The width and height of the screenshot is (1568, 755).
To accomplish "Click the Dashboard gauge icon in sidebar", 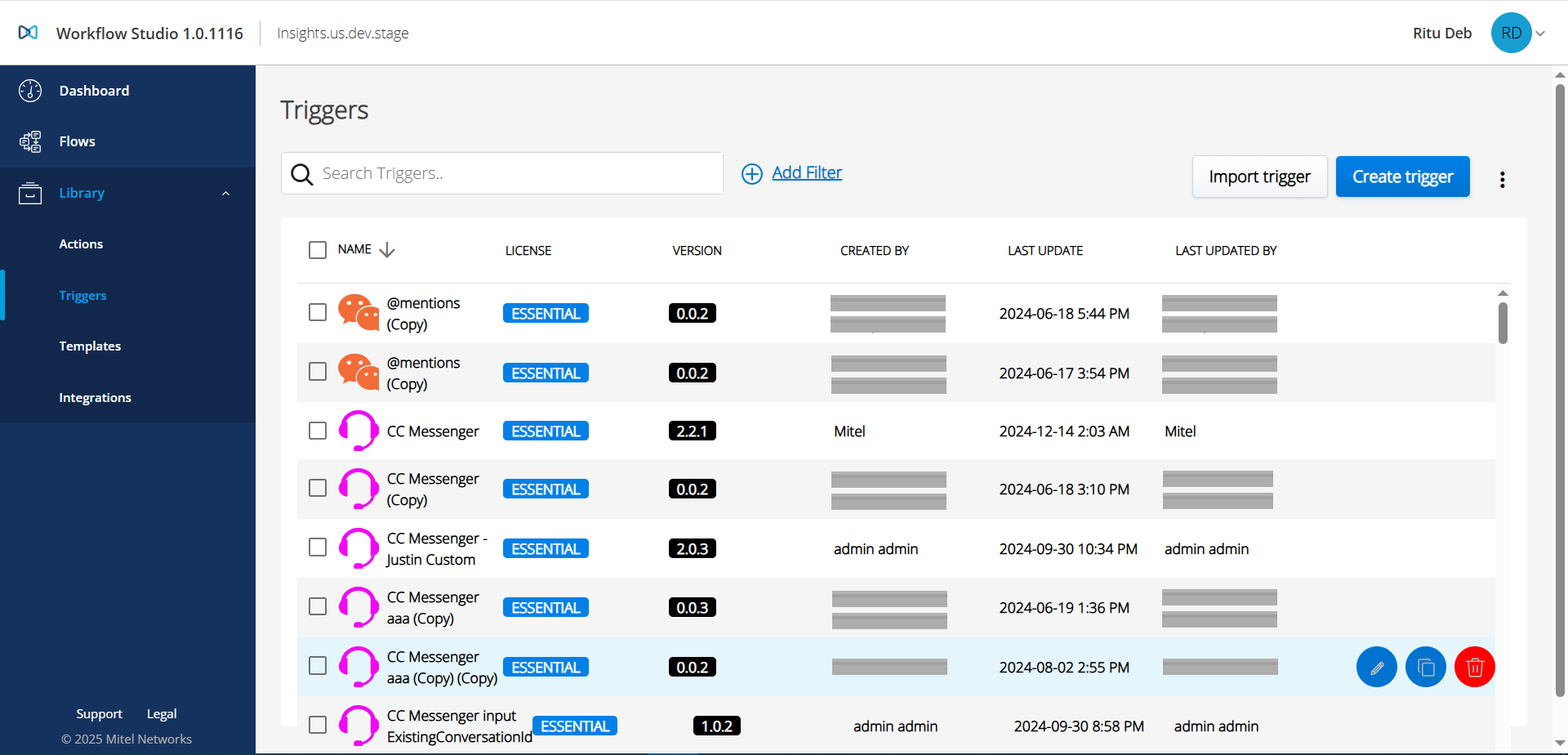I will coord(30,91).
